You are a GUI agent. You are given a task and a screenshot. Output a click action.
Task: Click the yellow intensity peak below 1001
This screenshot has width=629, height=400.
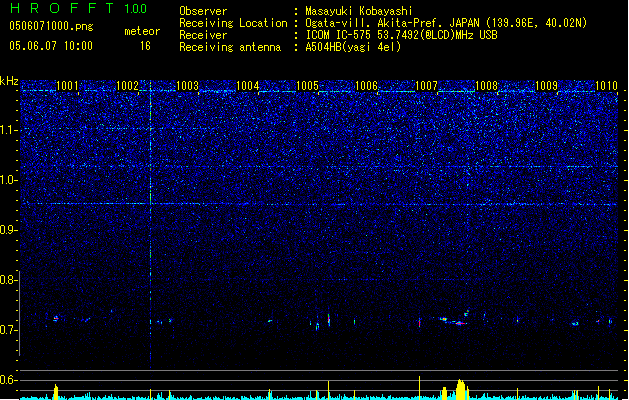click(56, 392)
